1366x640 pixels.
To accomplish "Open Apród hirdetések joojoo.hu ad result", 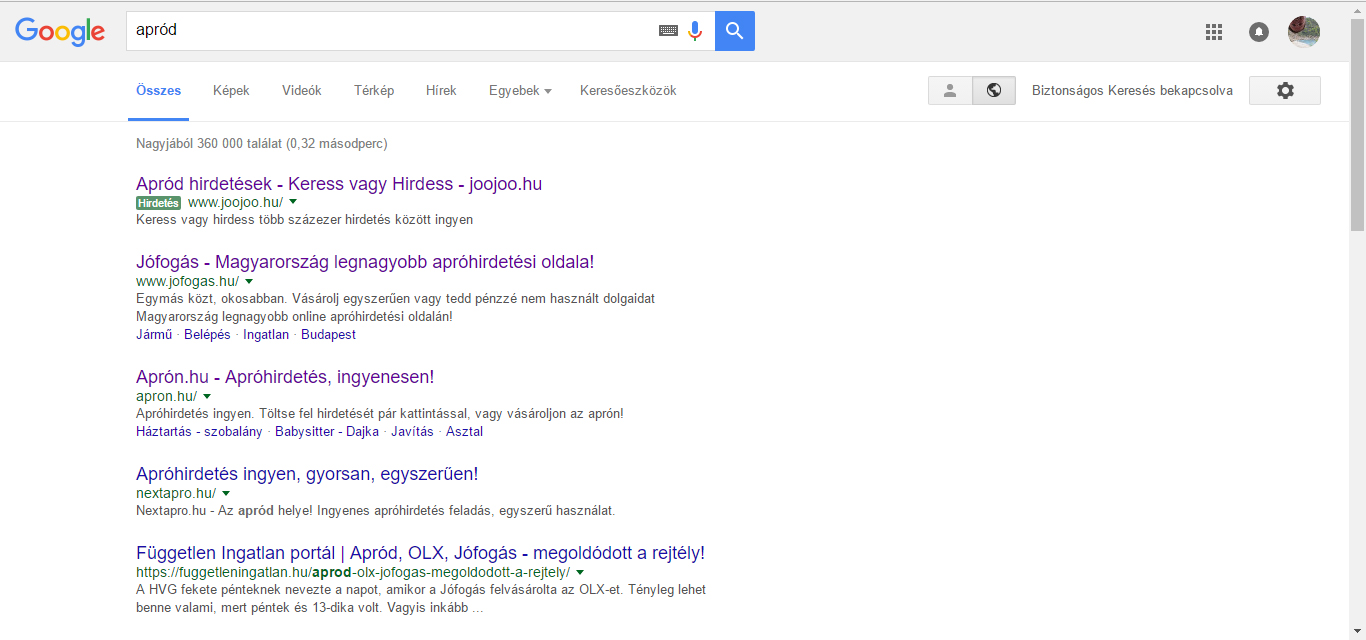I will click(339, 184).
